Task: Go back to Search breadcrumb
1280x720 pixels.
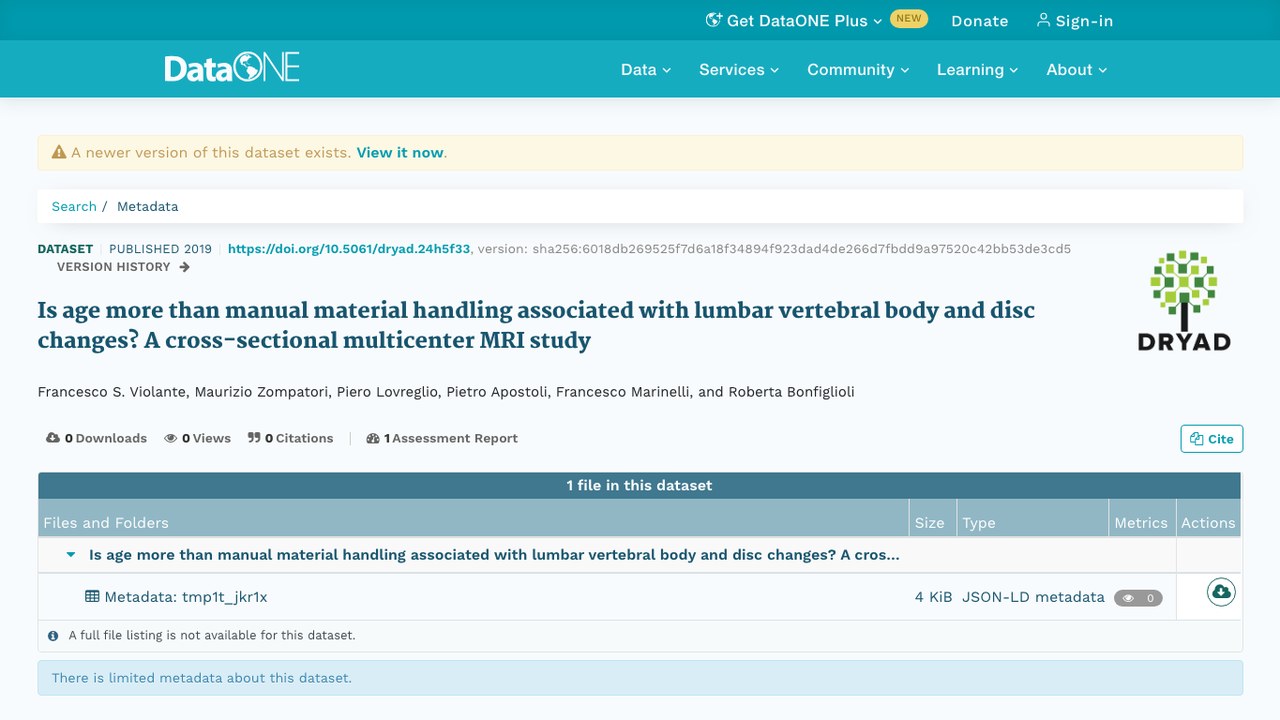Action: [x=74, y=206]
